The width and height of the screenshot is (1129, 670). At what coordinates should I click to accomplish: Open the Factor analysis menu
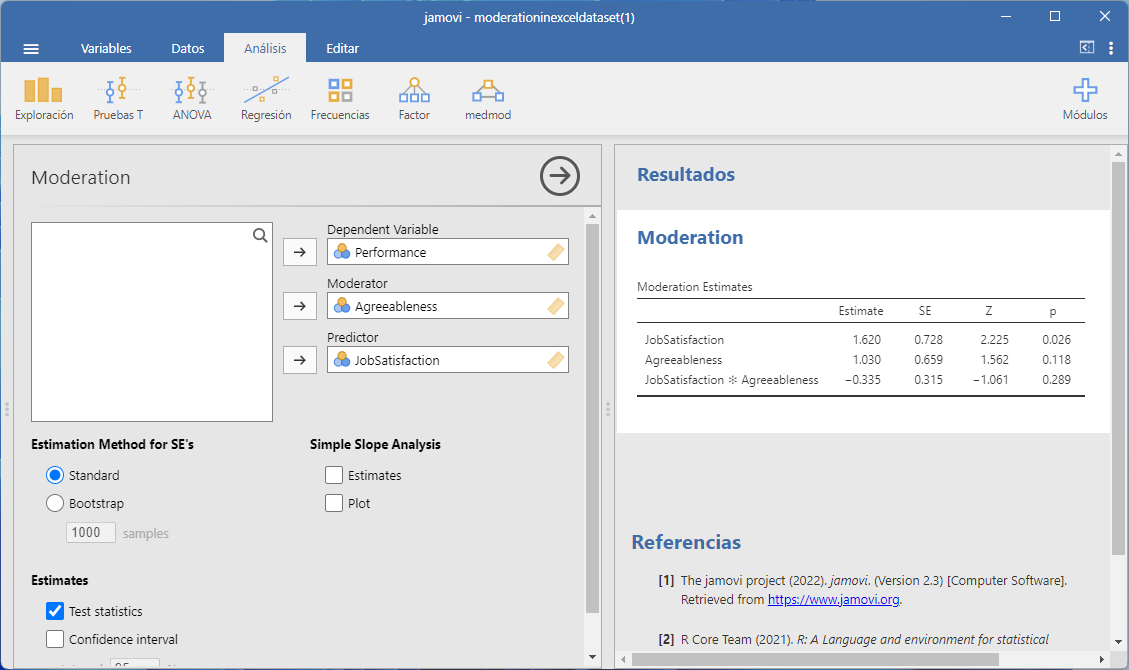point(414,99)
